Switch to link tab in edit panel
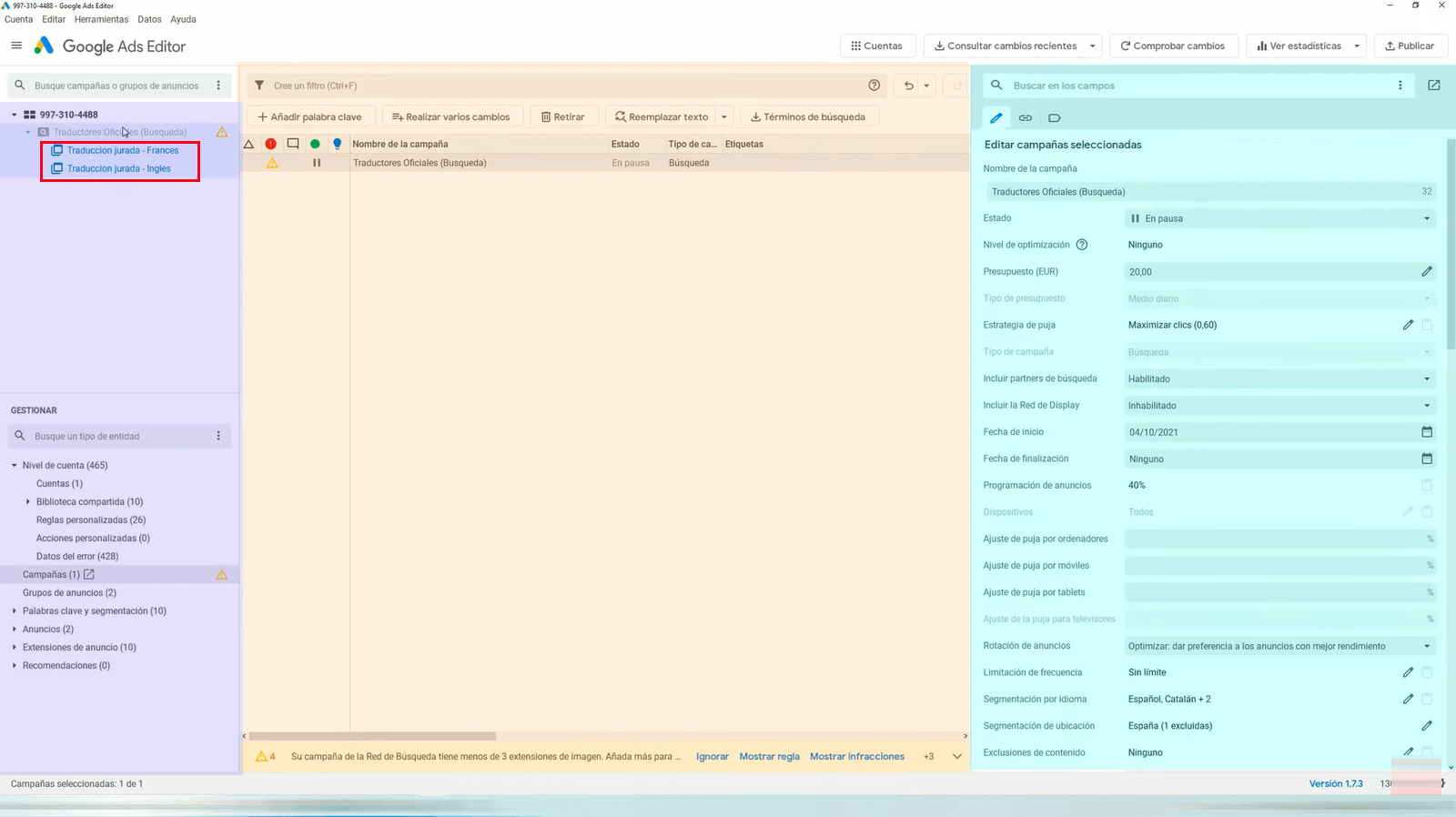Viewport: 1456px width, 817px height. [x=1026, y=117]
